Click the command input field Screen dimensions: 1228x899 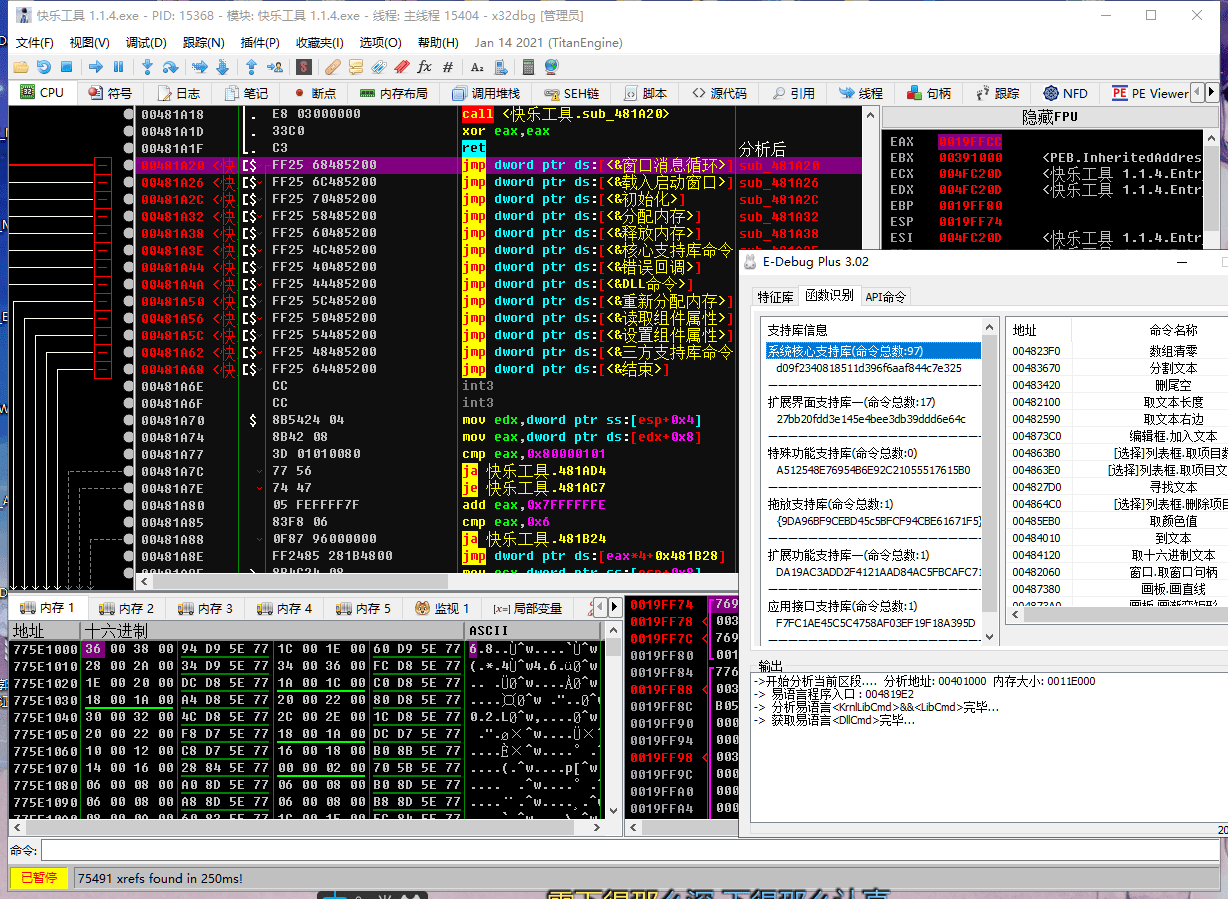click(x=630, y=850)
